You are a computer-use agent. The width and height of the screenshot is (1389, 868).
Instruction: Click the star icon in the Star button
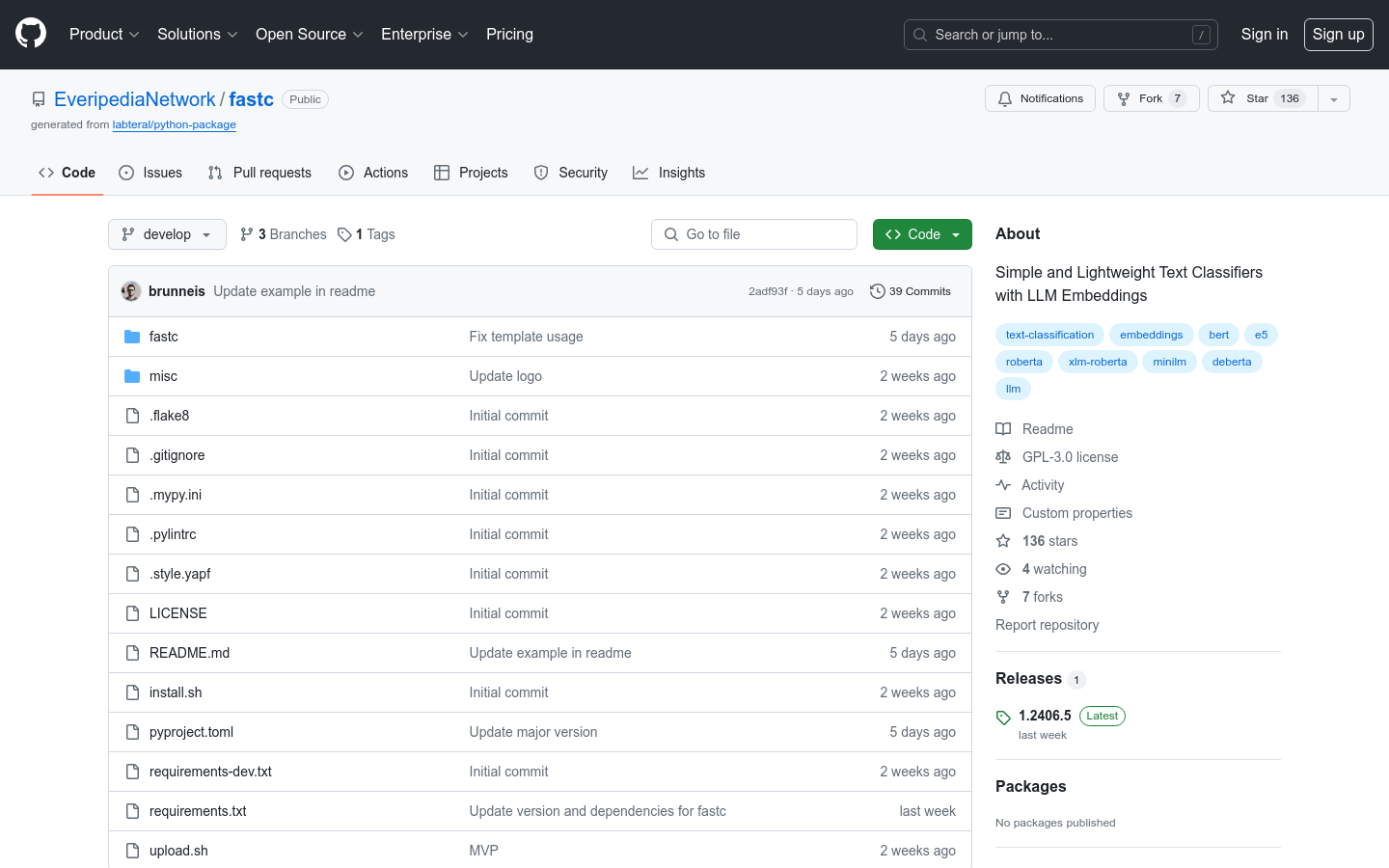click(1228, 97)
